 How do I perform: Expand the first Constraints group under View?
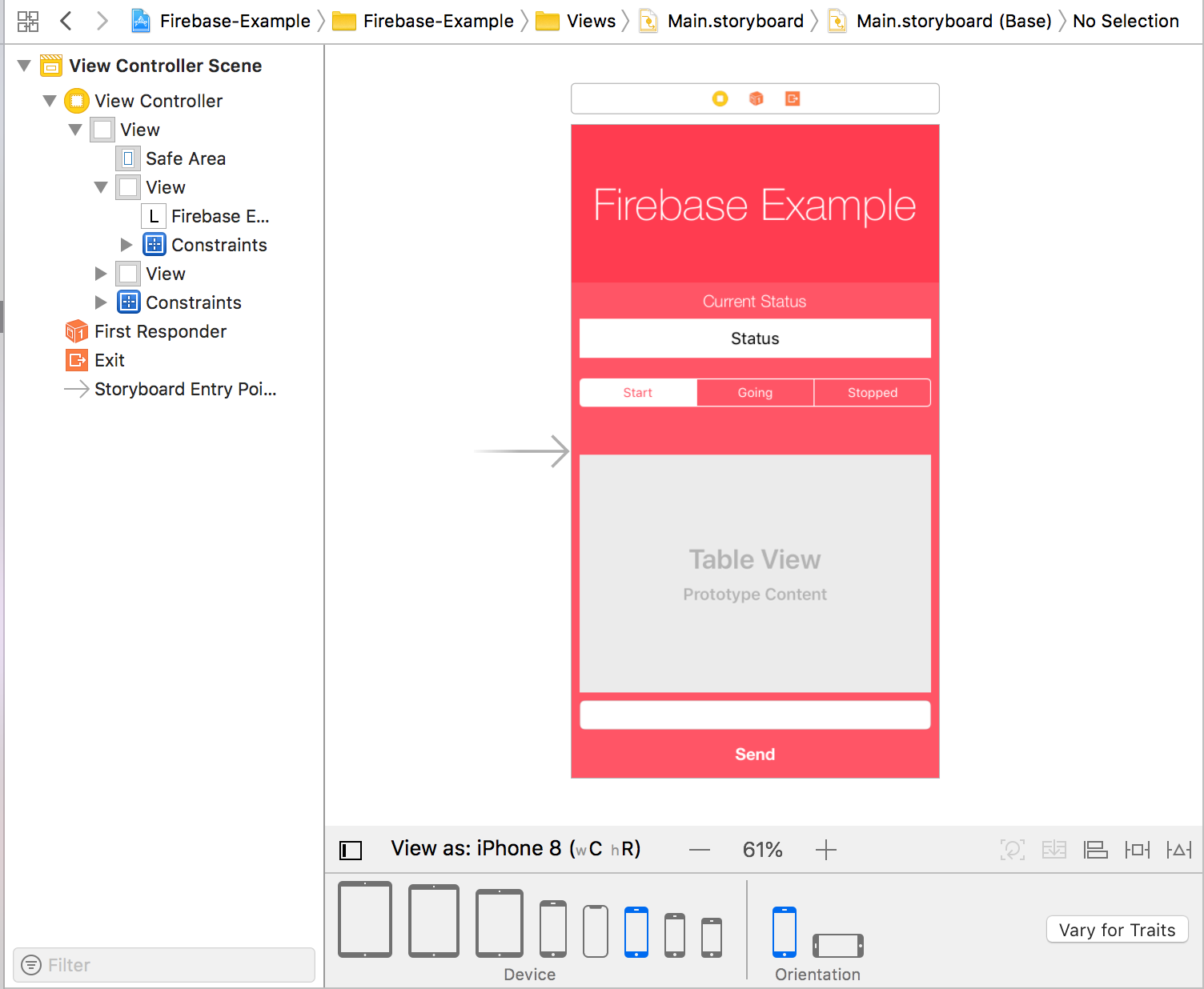click(x=126, y=245)
